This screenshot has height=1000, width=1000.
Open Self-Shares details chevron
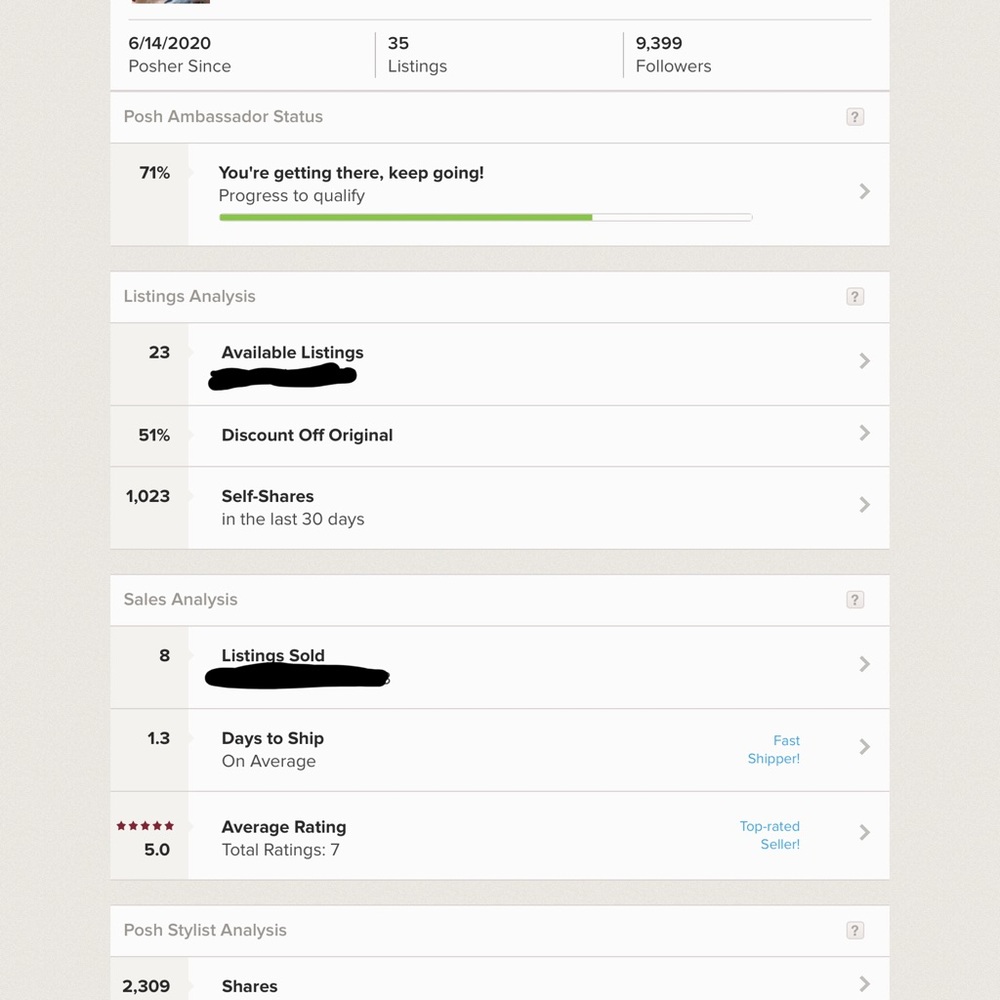click(865, 505)
